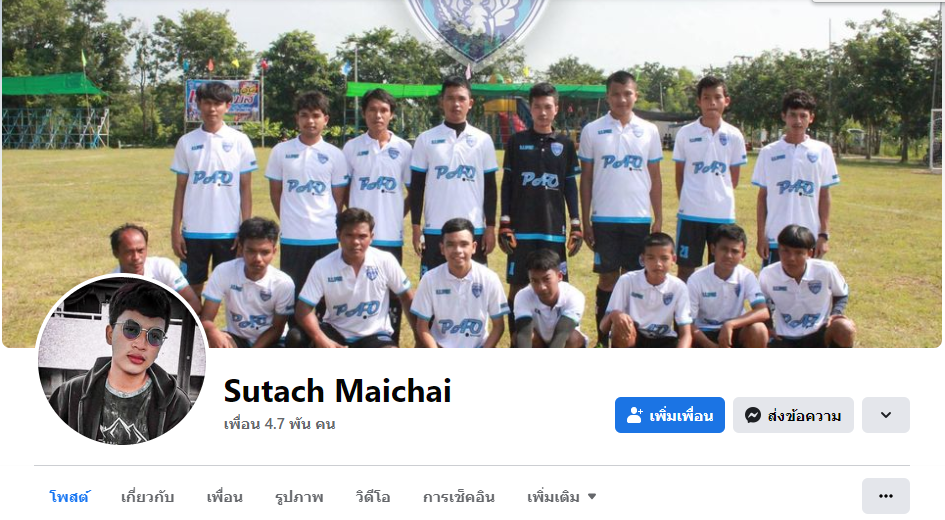Expand the เพิ่มเติม tab dropdown arrow
The image size is (945, 520).
[592, 497]
